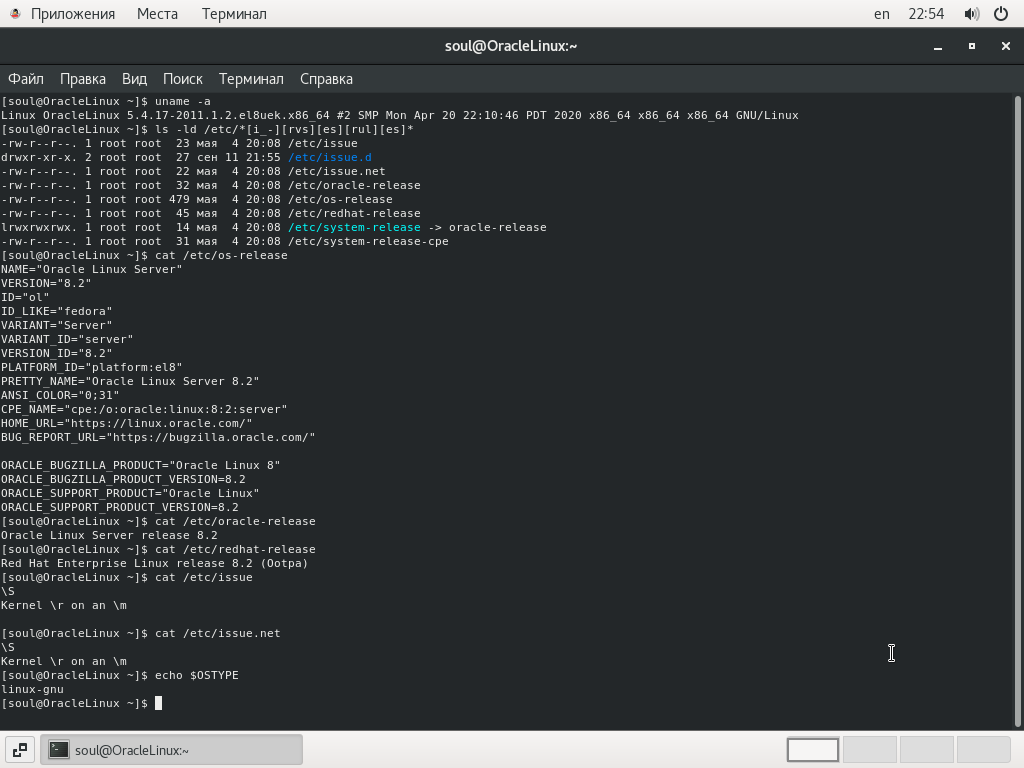The width and height of the screenshot is (1024, 768).
Task: Click the terminal icon in the taskbar button
Action: point(59,750)
